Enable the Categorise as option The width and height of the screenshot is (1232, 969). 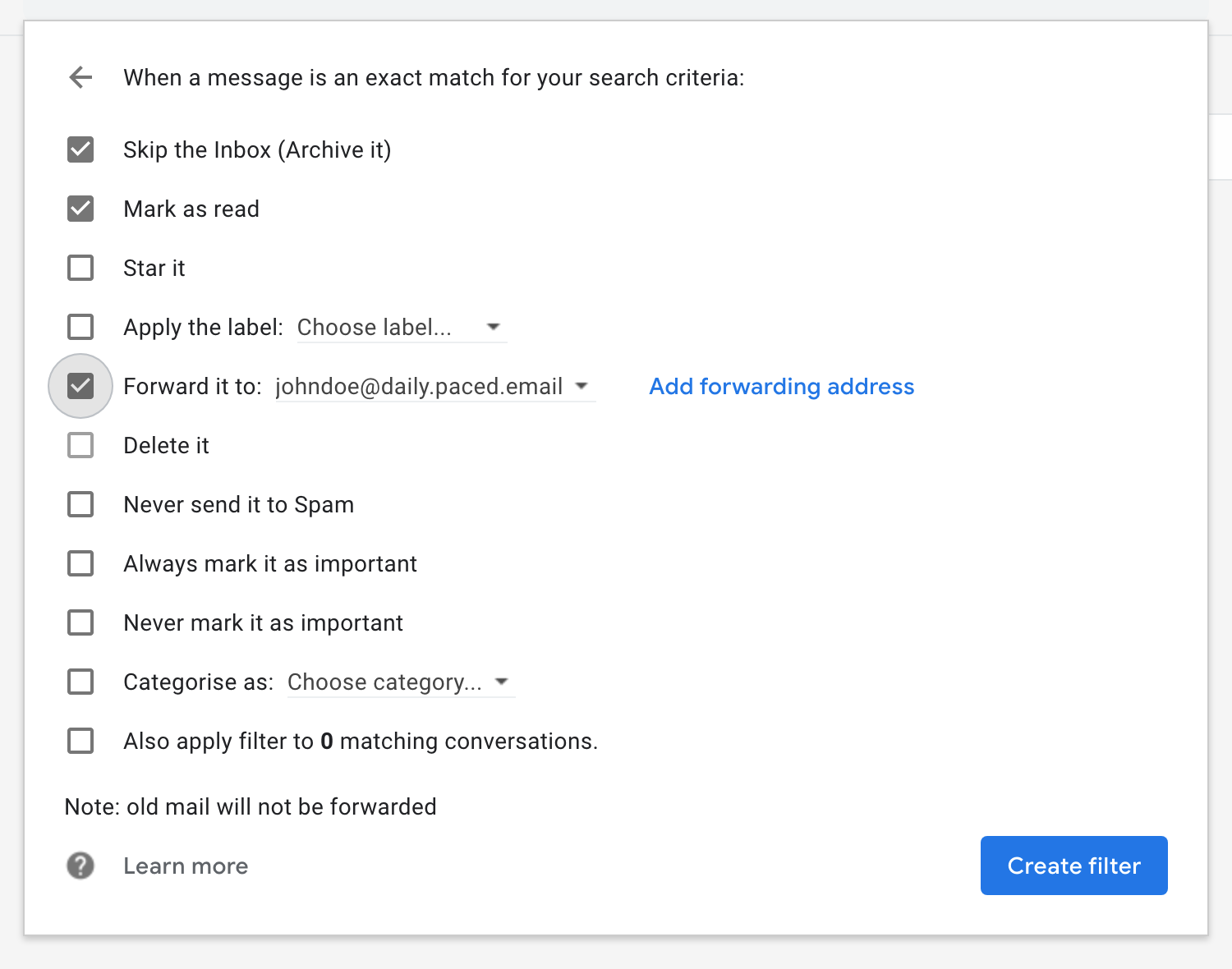pyautogui.click(x=80, y=682)
